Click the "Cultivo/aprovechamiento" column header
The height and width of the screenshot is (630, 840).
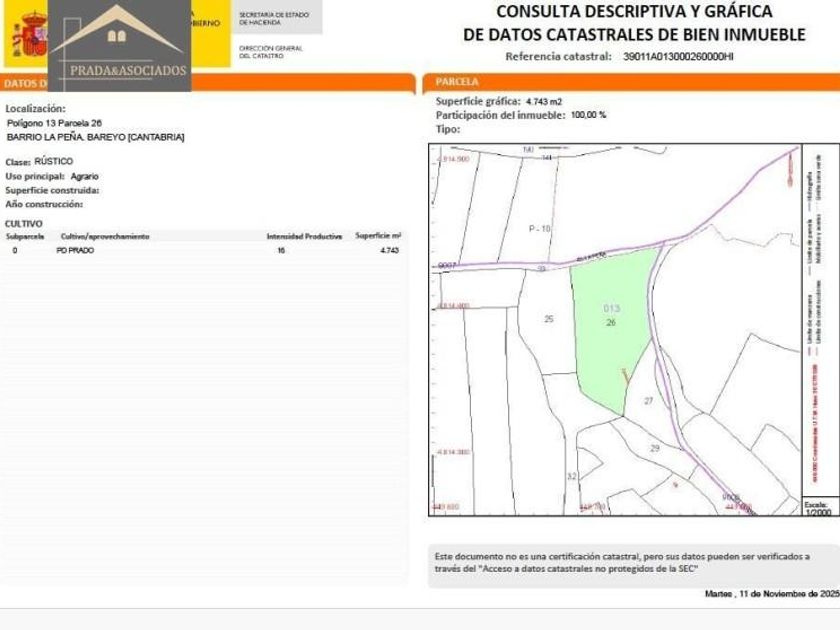(x=105, y=236)
